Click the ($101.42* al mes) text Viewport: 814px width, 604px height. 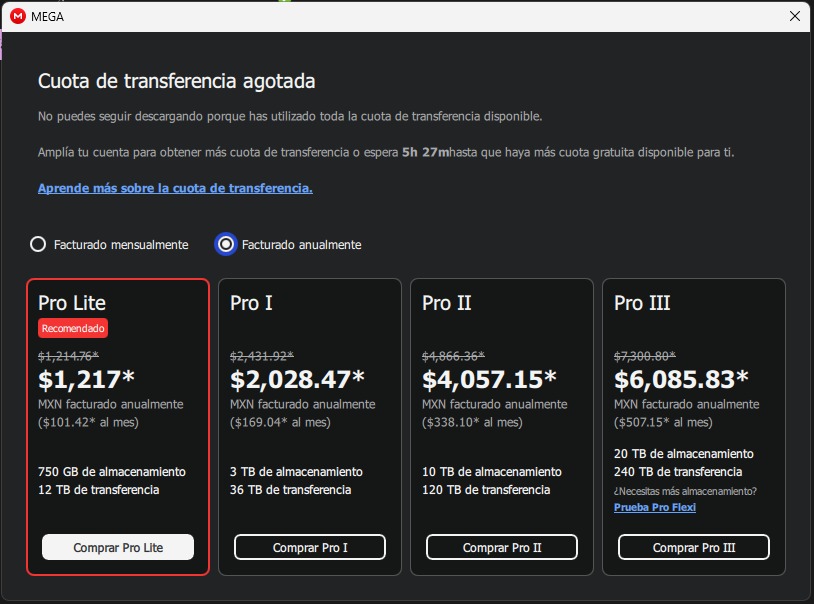88,422
